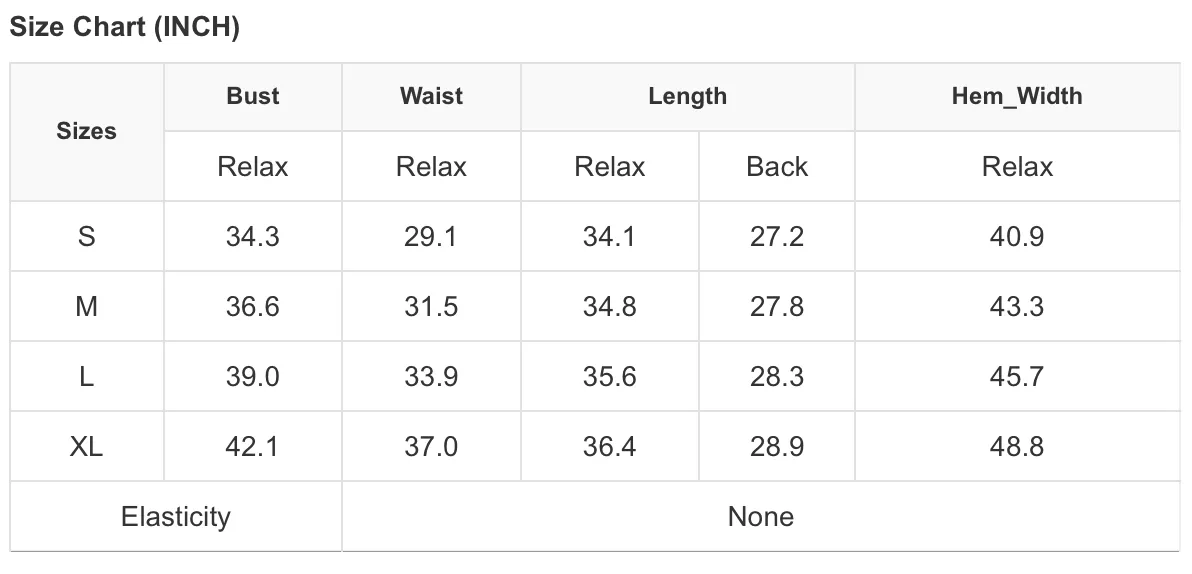Click the Hem_Width column header
The width and height of the screenshot is (1192, 574).
coord(1017,97)
